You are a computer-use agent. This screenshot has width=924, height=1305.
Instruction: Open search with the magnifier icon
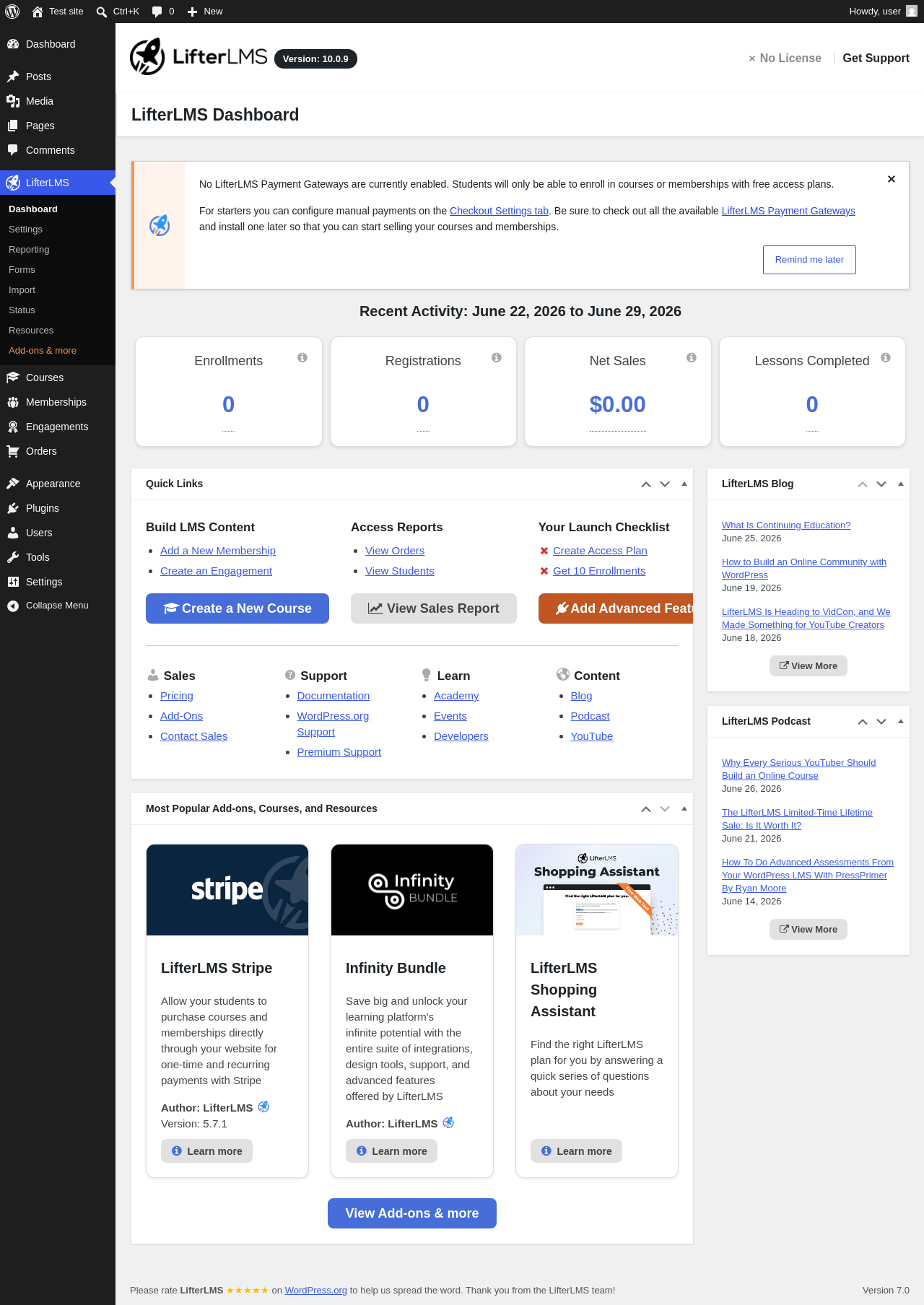pyautogui.click(x=102, y=12)
